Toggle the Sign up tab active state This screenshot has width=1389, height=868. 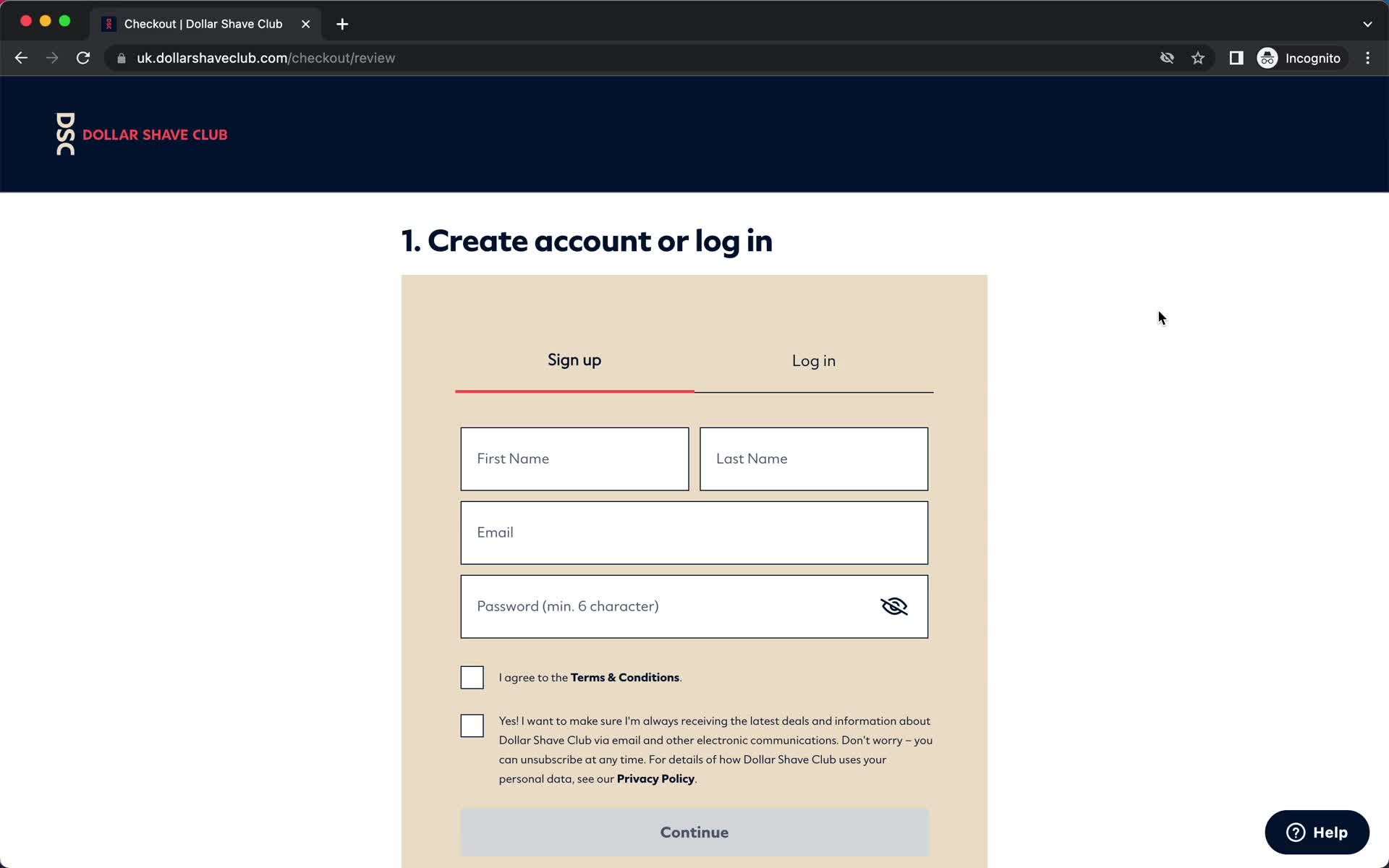pos(574,361)
